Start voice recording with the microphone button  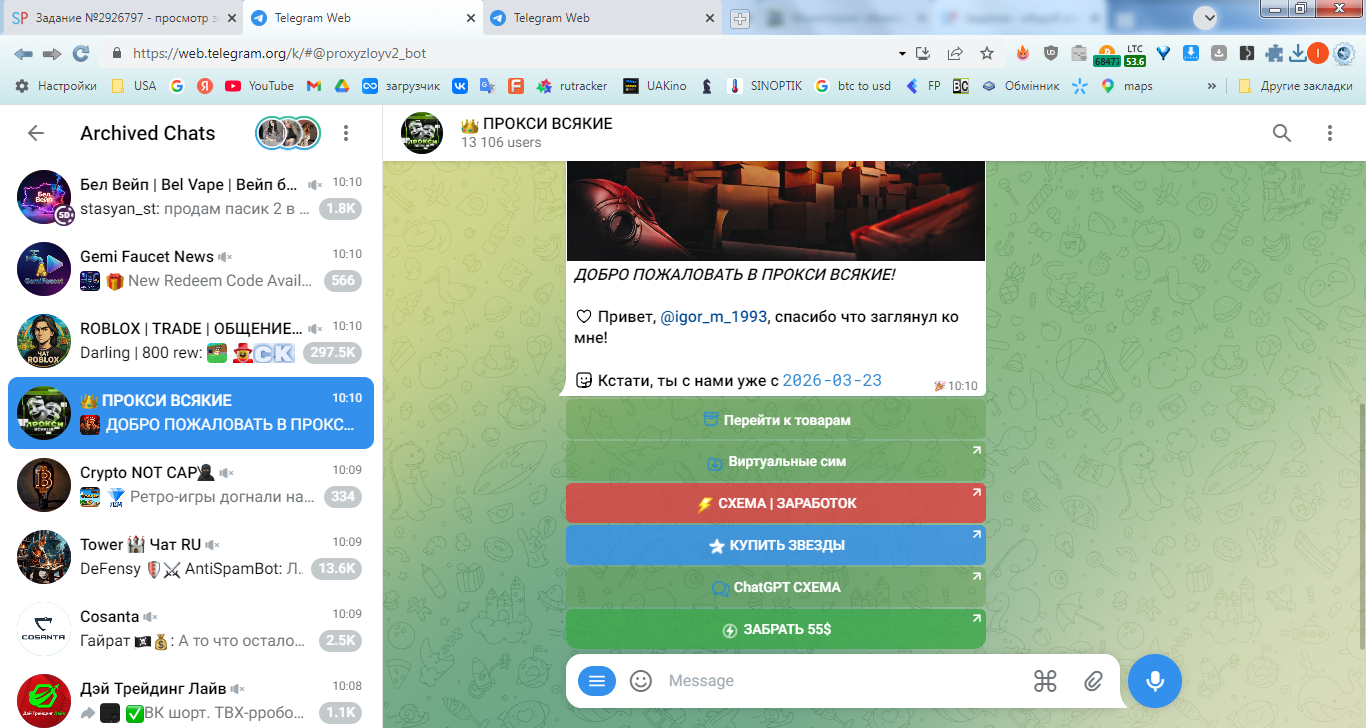[x=1155, y=681]
